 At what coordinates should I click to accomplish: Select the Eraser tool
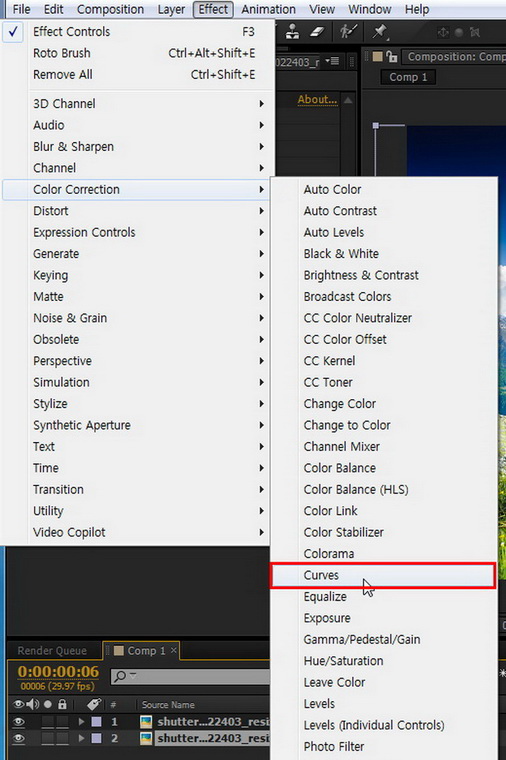click(x=317, y=32)
